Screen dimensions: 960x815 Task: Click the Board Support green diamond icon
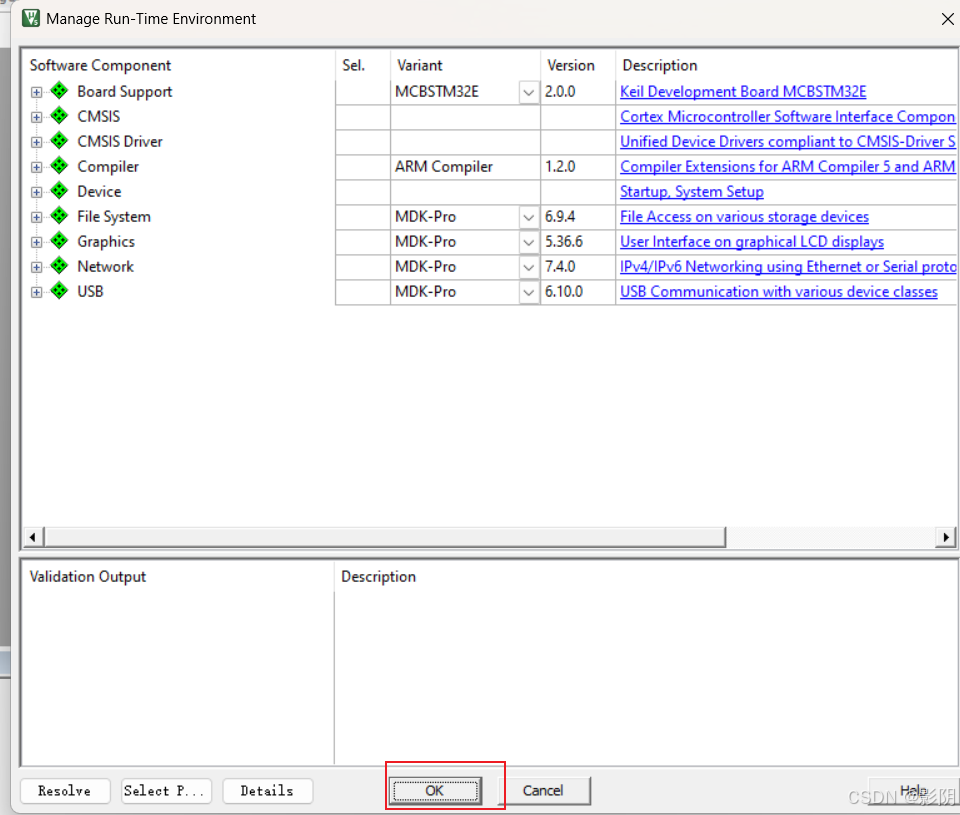tap(59, 91)
